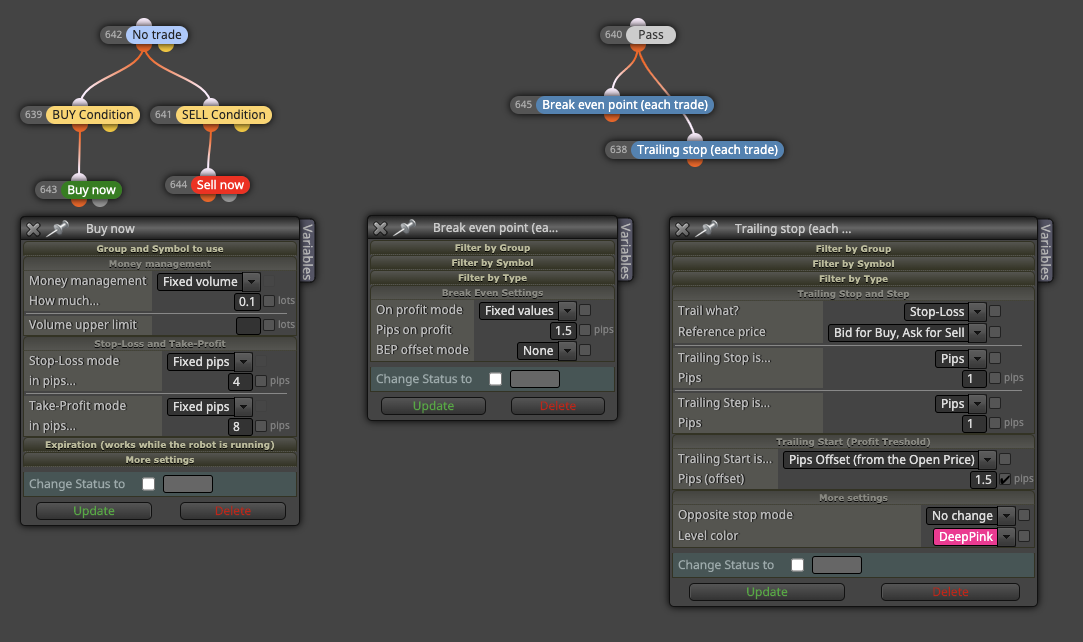Click the yellow output connector of SELL Condition node
This screenshot has height=642, width=1083.
242,127
